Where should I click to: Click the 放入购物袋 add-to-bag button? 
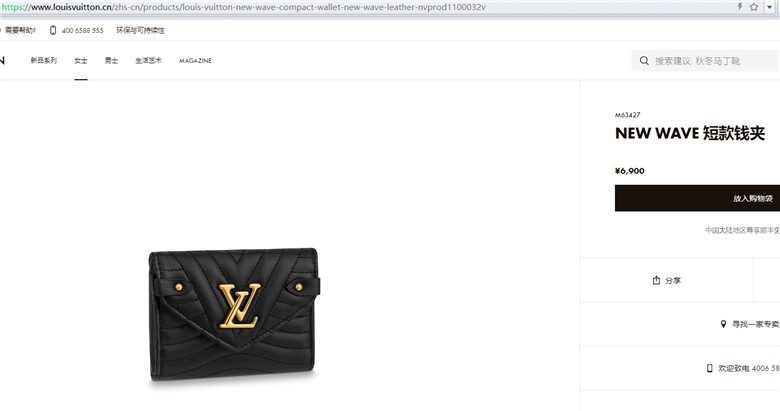click(x=697, y=198)
